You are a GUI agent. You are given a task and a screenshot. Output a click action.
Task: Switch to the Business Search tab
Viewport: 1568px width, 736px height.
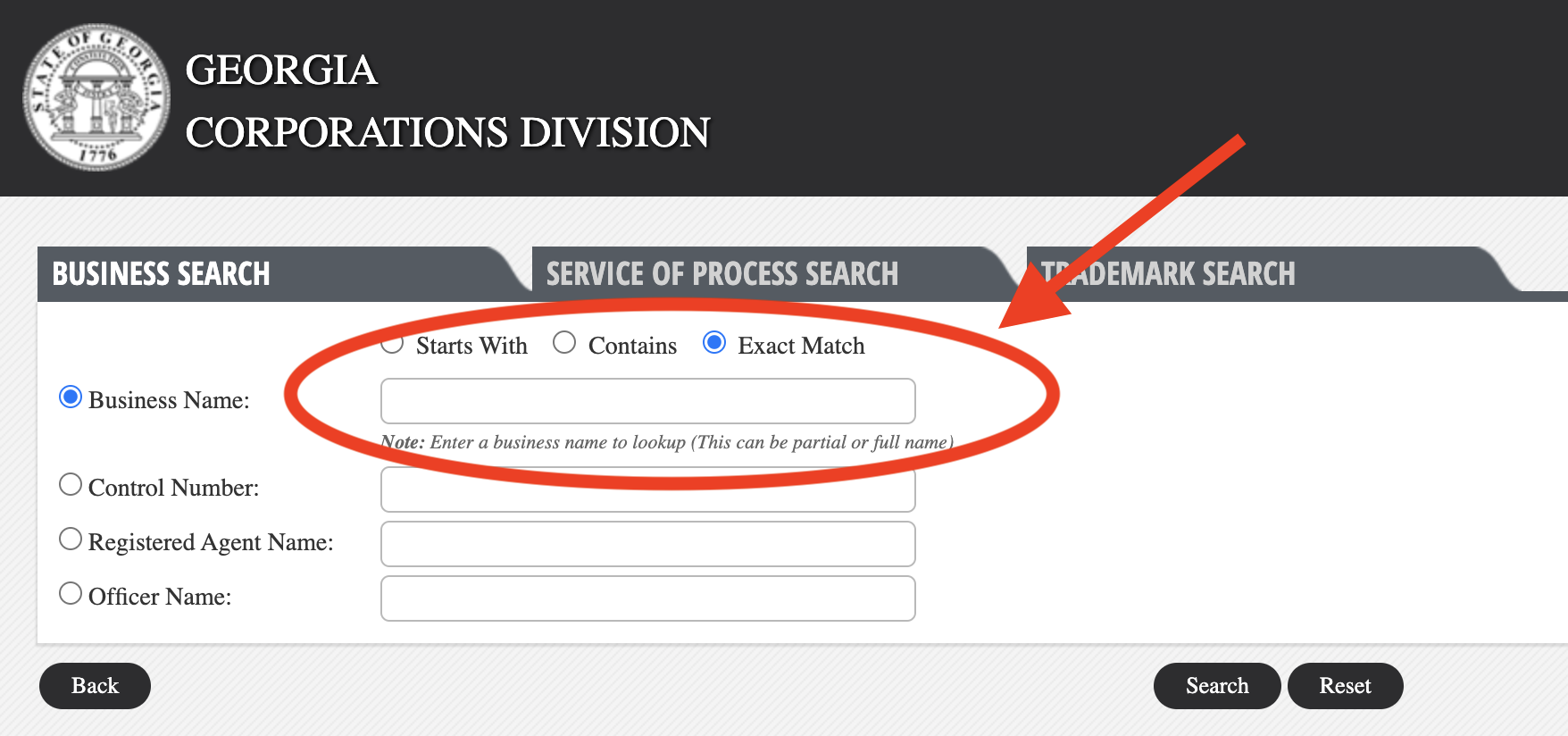coord(162,274)
